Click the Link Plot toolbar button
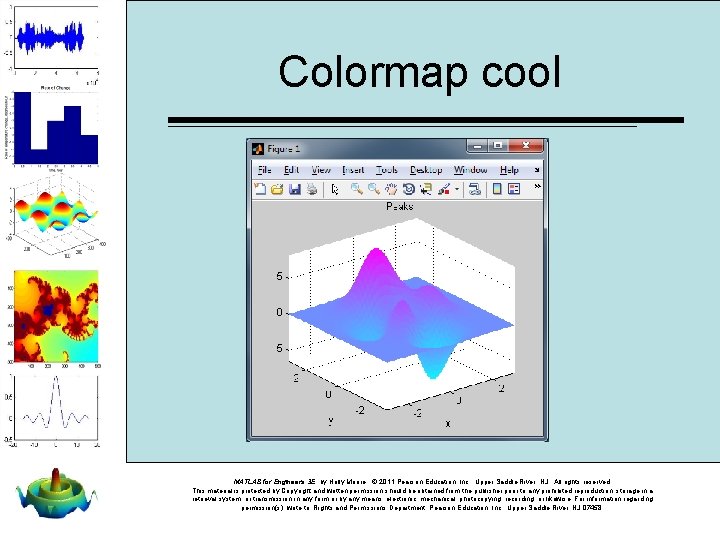720x540 pixels. click(475, 189)
